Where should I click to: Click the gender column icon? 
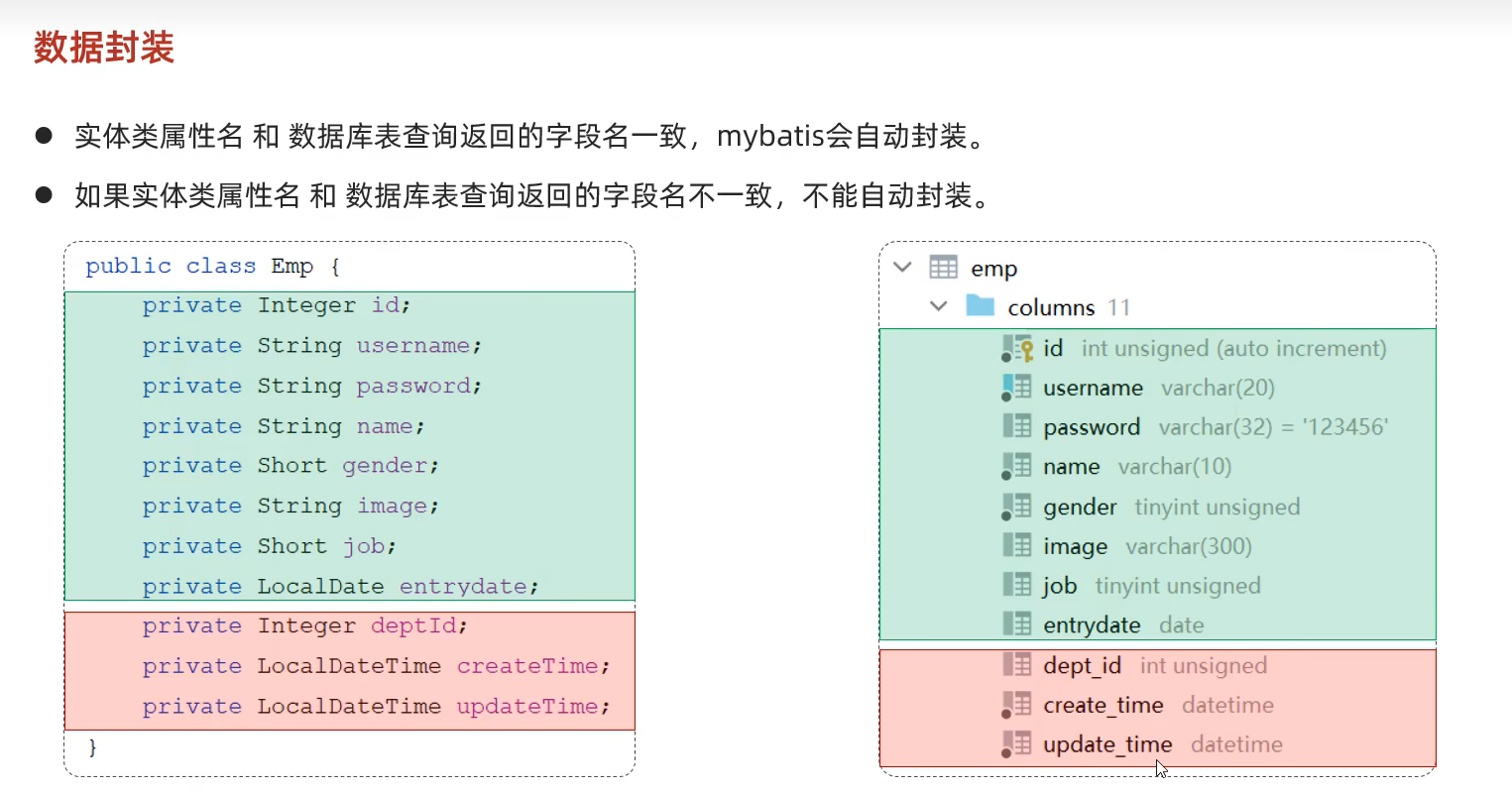pyautogui.click(x=1017, y=507)
